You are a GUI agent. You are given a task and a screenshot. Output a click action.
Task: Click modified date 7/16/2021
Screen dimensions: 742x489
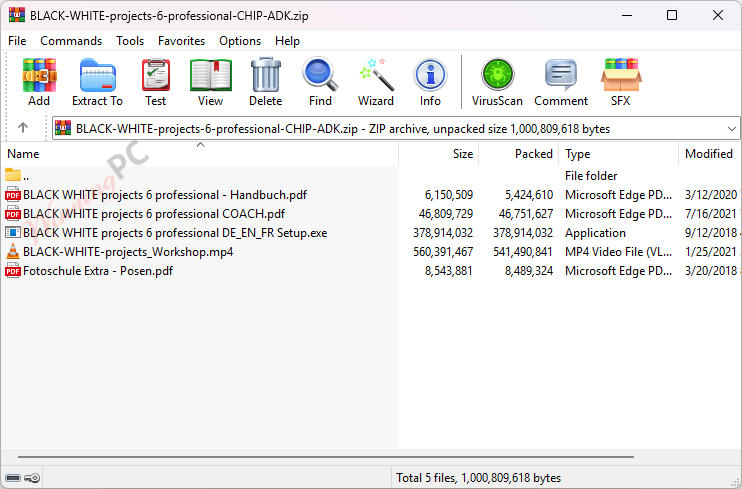coord(711,213)
